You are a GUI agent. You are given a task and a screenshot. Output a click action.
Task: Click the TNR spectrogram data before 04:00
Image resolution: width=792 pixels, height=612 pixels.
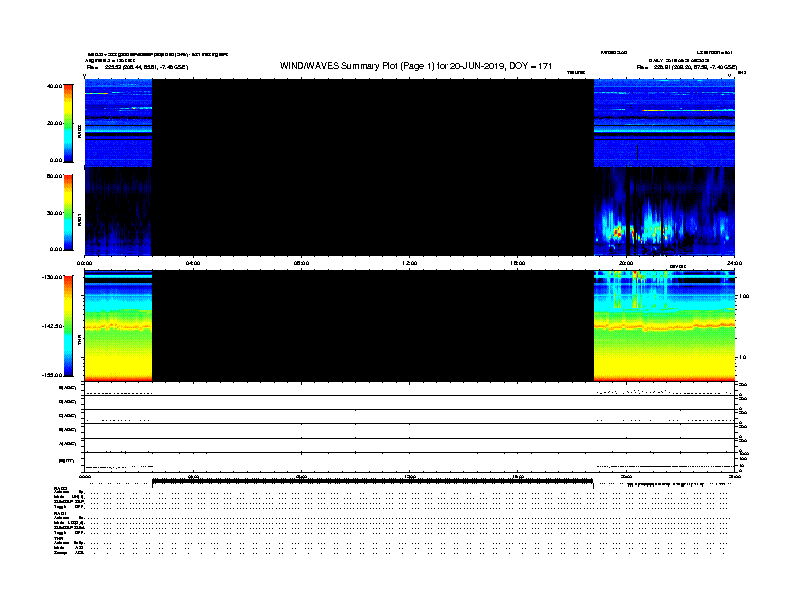point(118,326)
